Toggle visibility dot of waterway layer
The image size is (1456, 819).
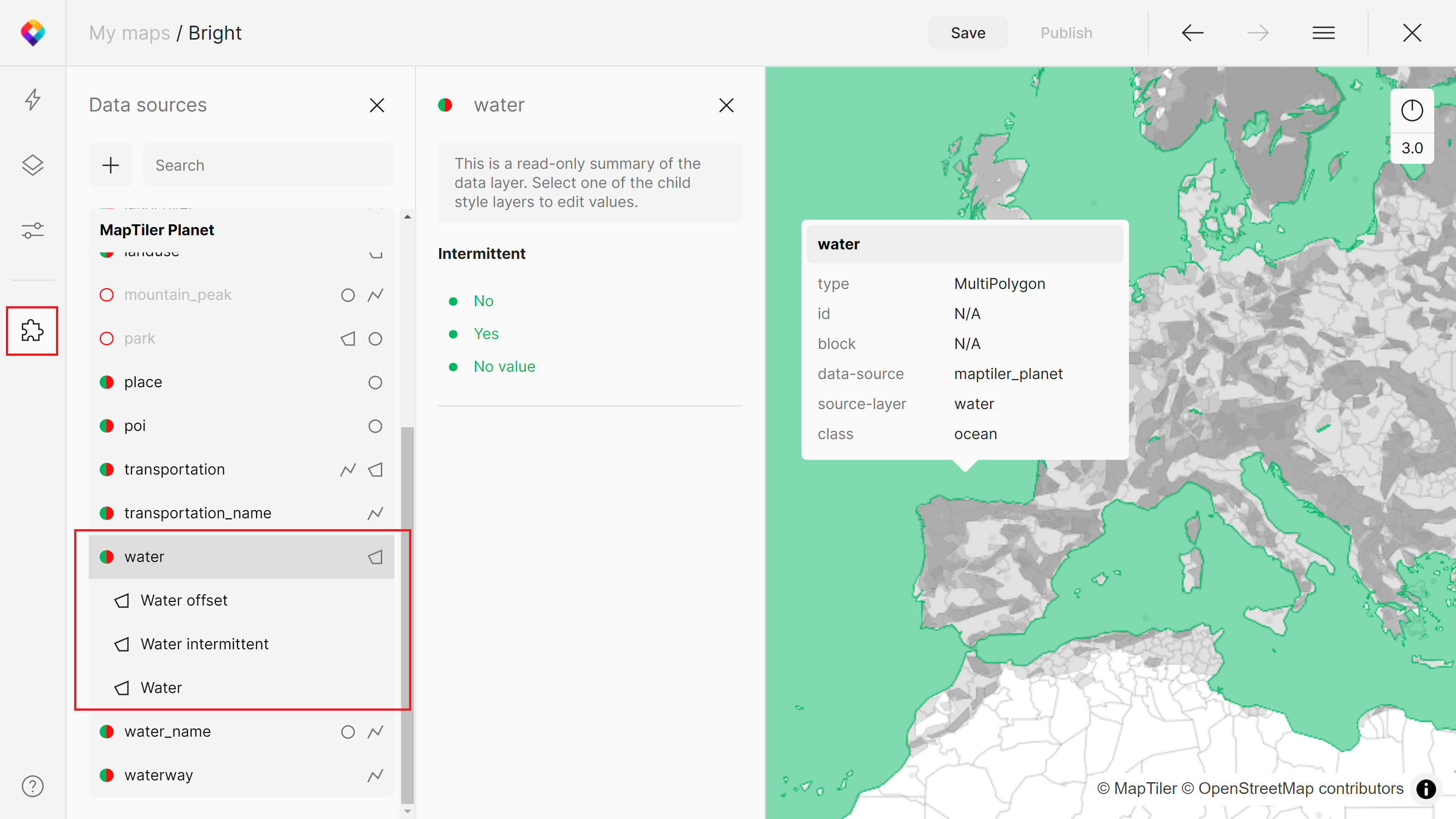coord(107,775)
